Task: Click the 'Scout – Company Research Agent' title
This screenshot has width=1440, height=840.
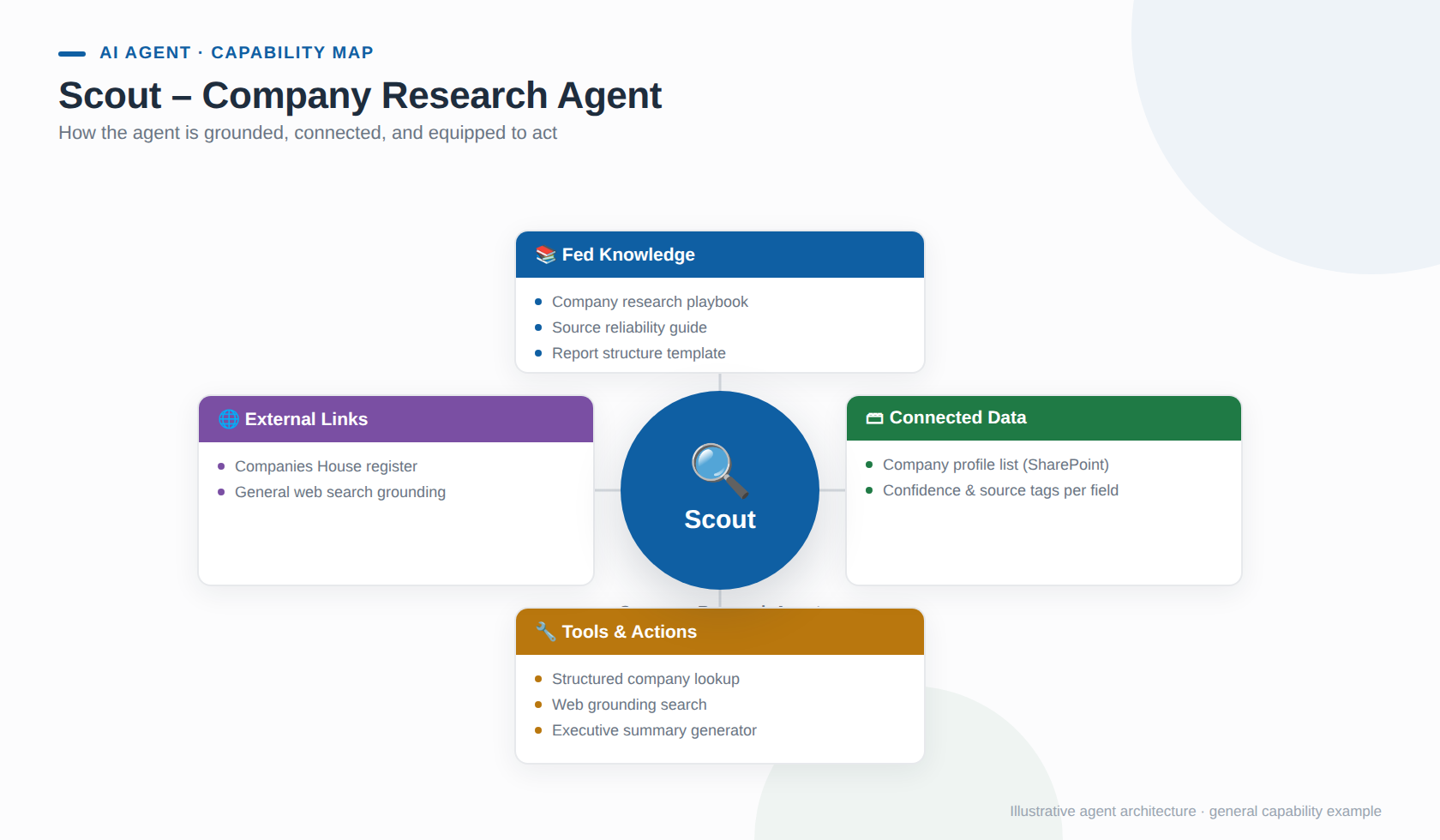Action: coord(360,95)
